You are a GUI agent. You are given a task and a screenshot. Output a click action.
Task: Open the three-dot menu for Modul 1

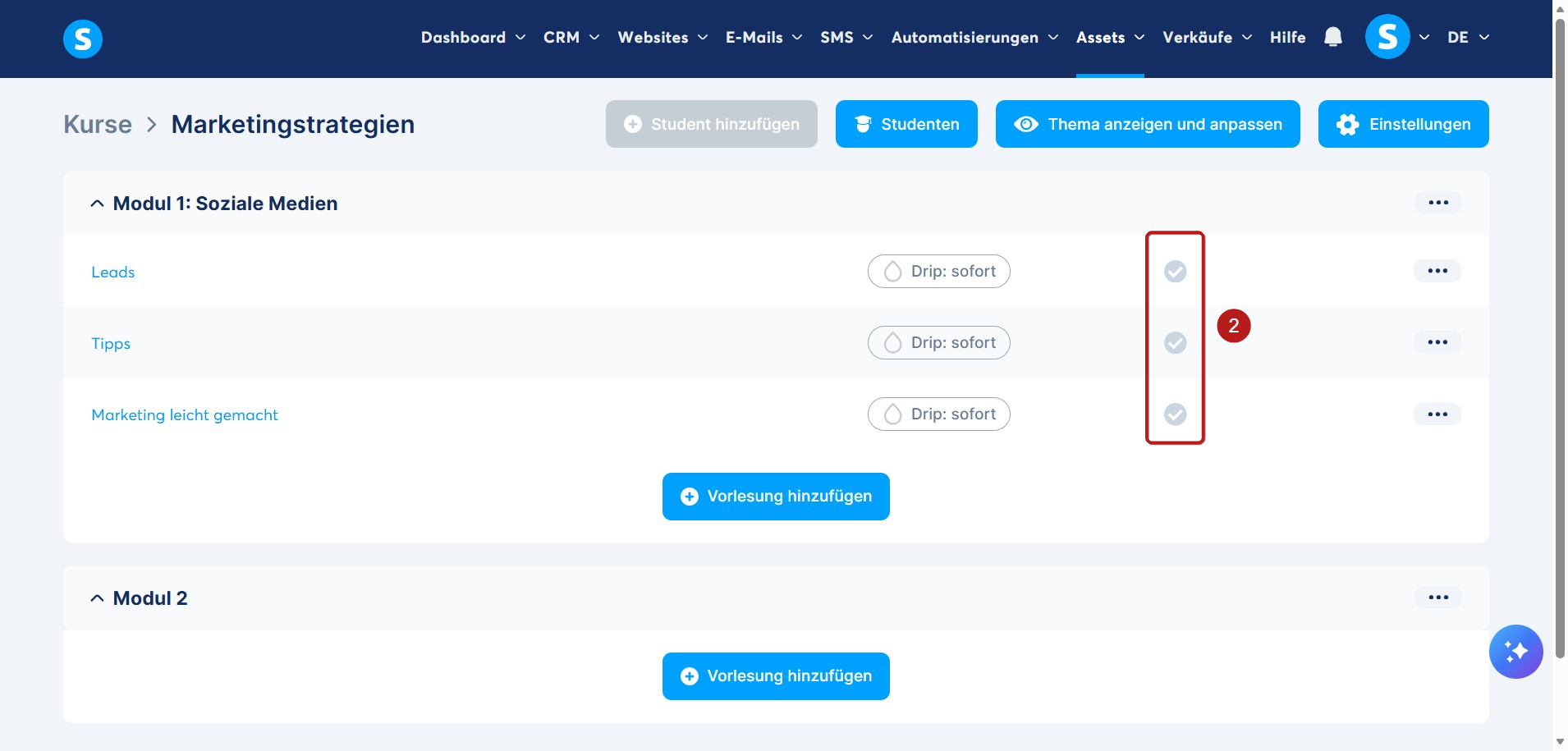(x=1438, y=203)
